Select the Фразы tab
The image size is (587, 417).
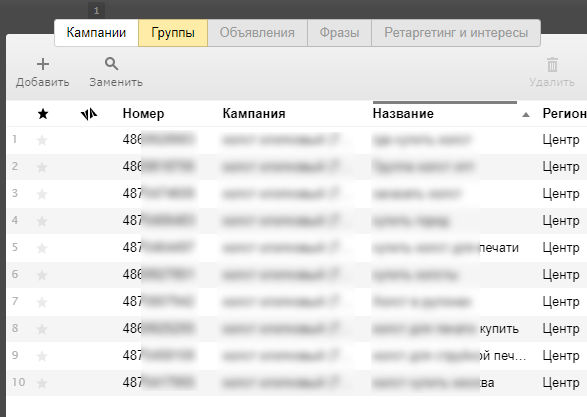coord(339,33)
